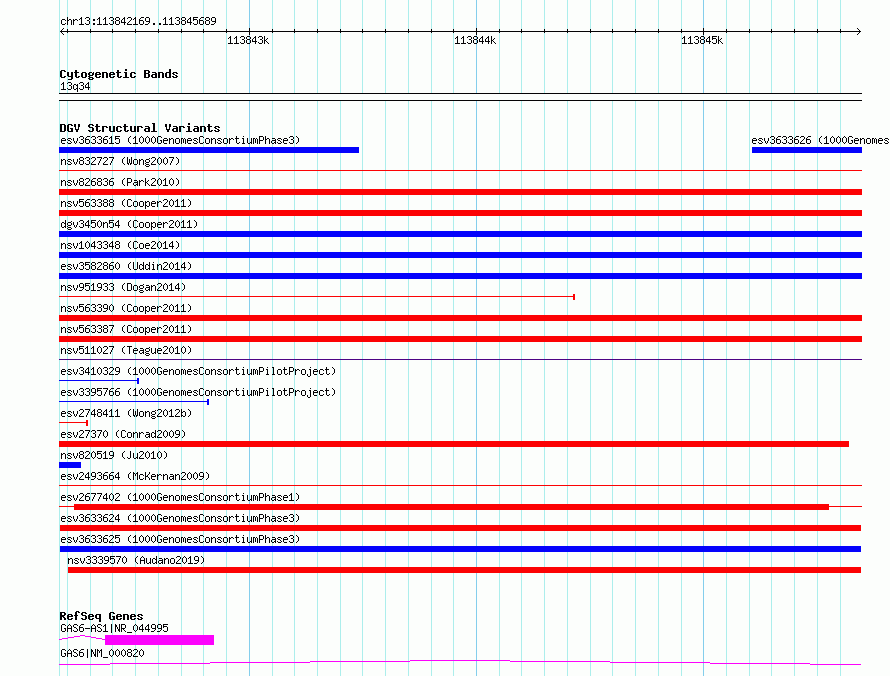
Task: Click the esv3633626 variant label
Action: point(820,140)
